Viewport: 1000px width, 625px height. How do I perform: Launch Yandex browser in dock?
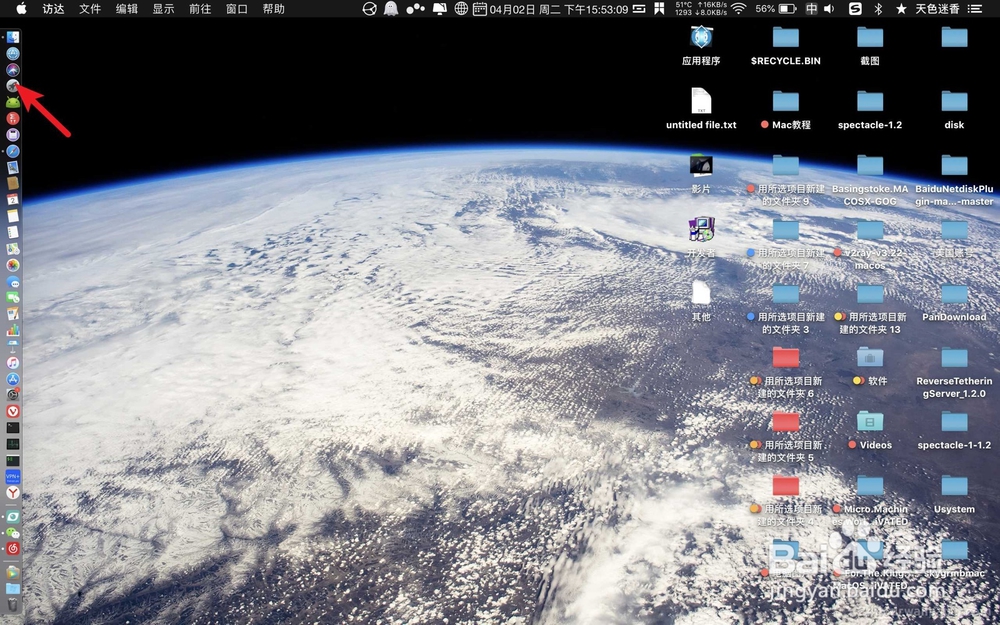pyautogui.click(x=13, y=492)
